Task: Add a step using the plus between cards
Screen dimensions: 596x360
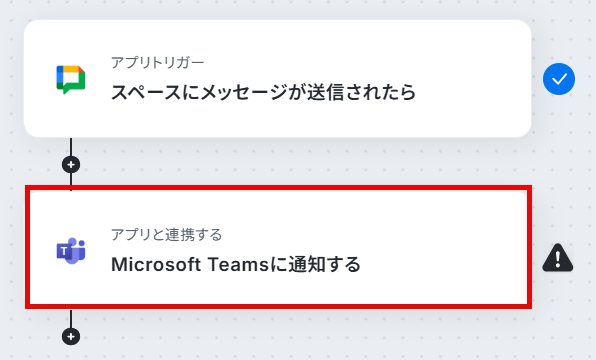Action: (71, 165)
